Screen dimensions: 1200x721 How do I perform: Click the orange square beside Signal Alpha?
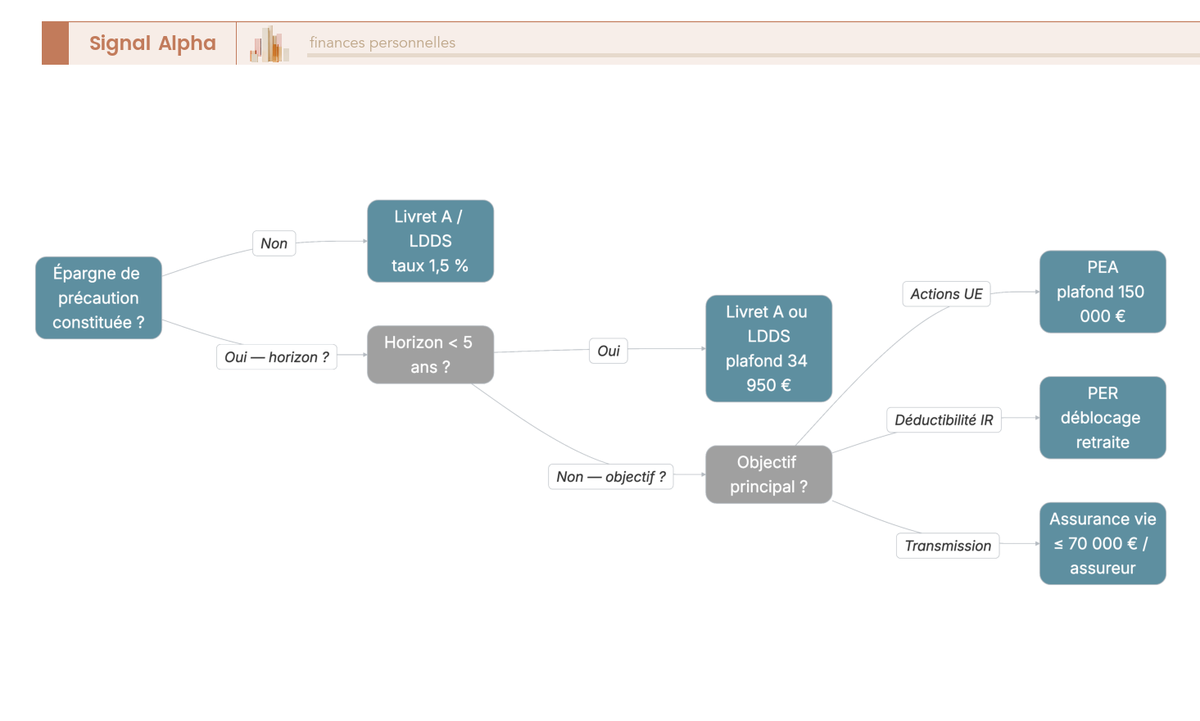pos(55,43)
